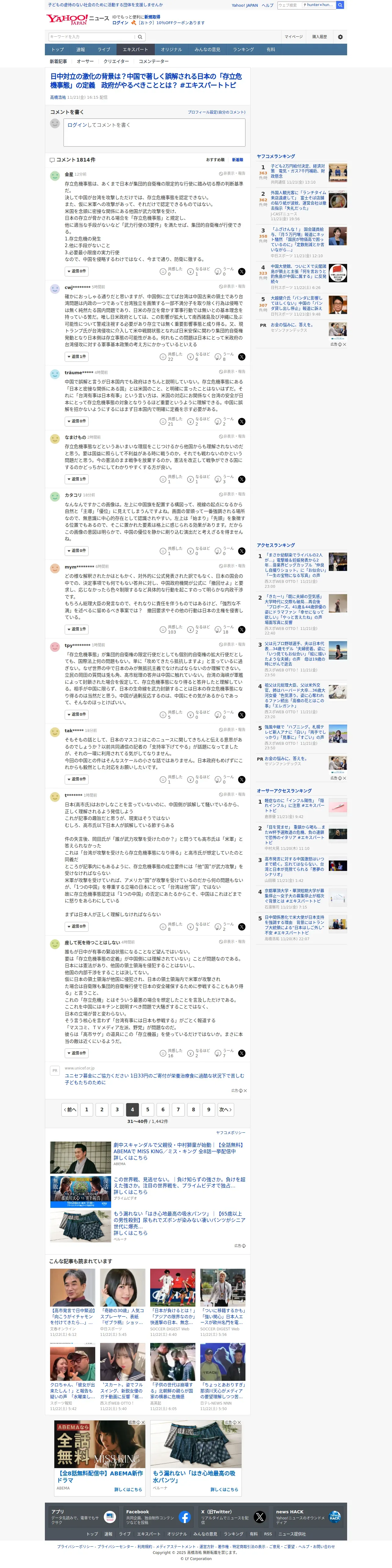Image resolution: width=392 pixels, height=1568 pixels.
Task: Open the トップ navigation tab
Action: tap(57, 49)
